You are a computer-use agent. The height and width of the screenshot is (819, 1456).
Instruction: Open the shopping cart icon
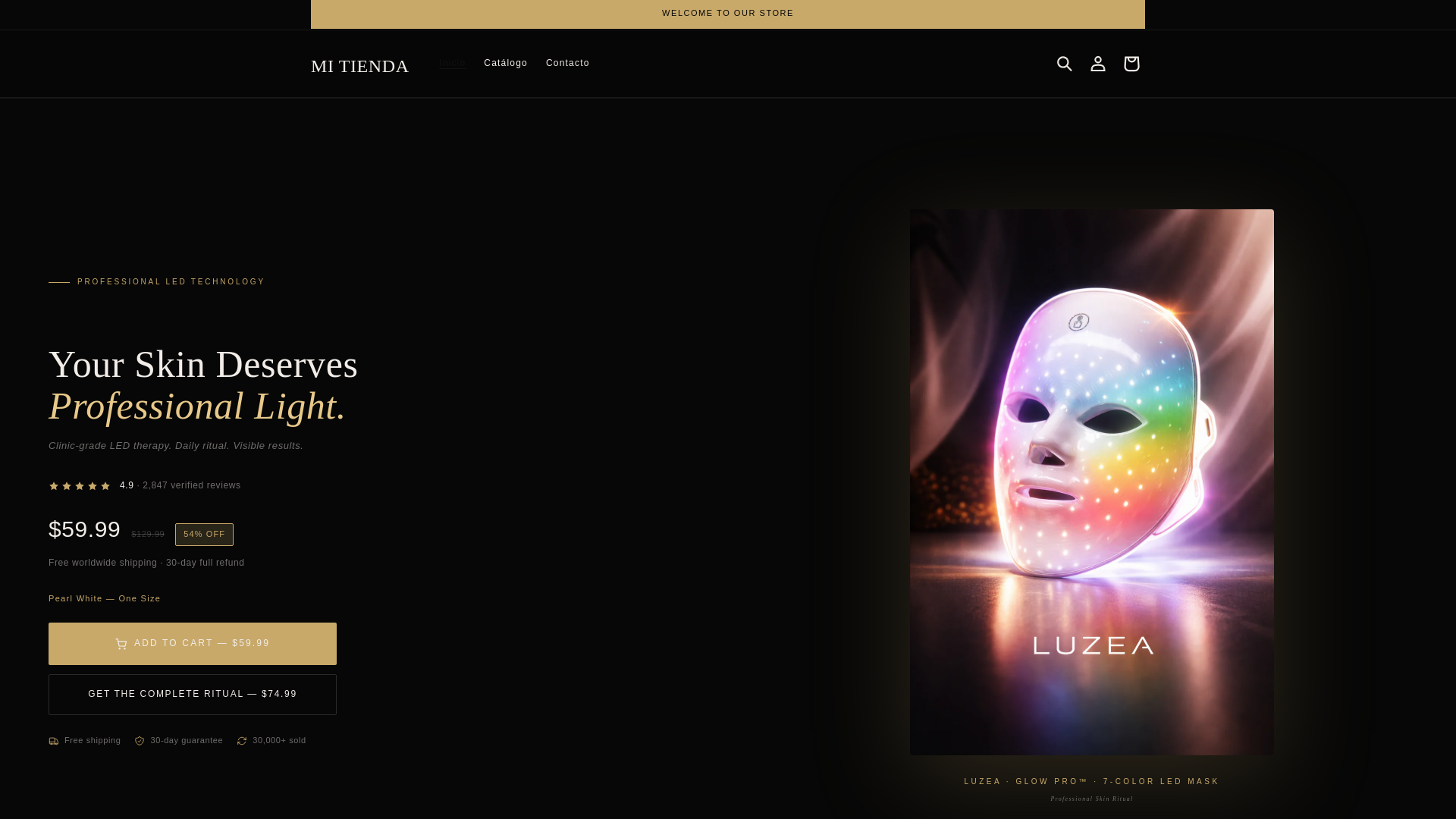pos(1131,64)
